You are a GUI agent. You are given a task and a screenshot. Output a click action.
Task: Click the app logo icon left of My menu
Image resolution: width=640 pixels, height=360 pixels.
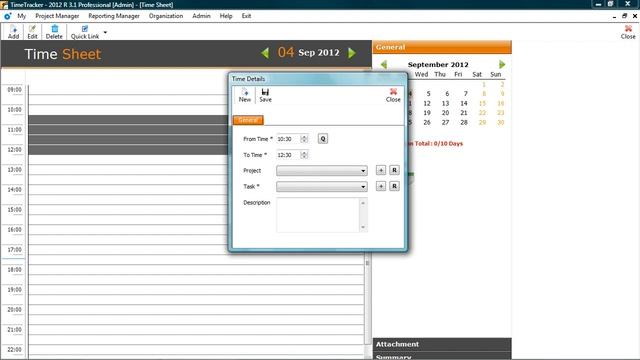pyautogui.click(x=7, y=16)
